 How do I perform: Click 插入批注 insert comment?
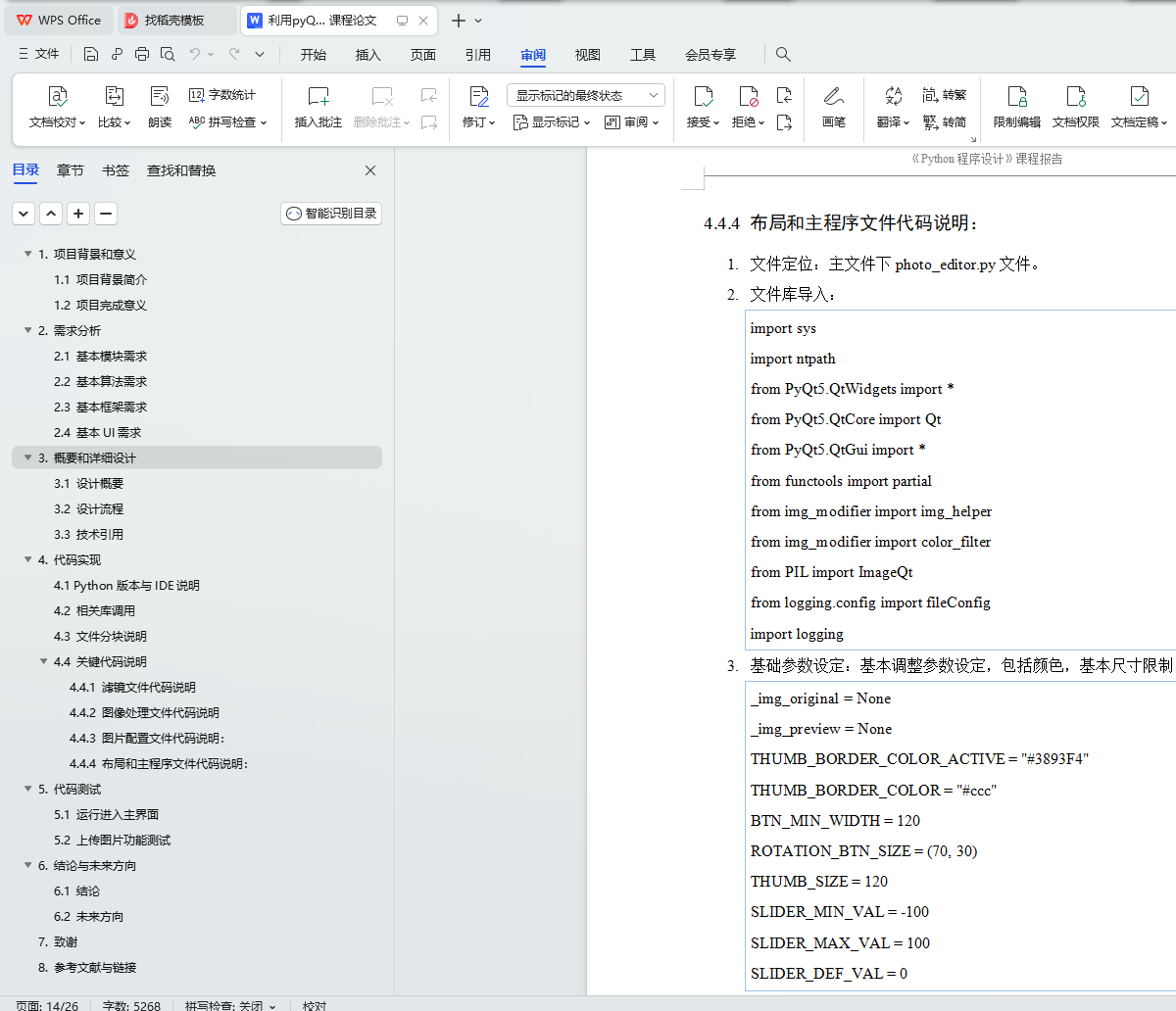(318, 108)
